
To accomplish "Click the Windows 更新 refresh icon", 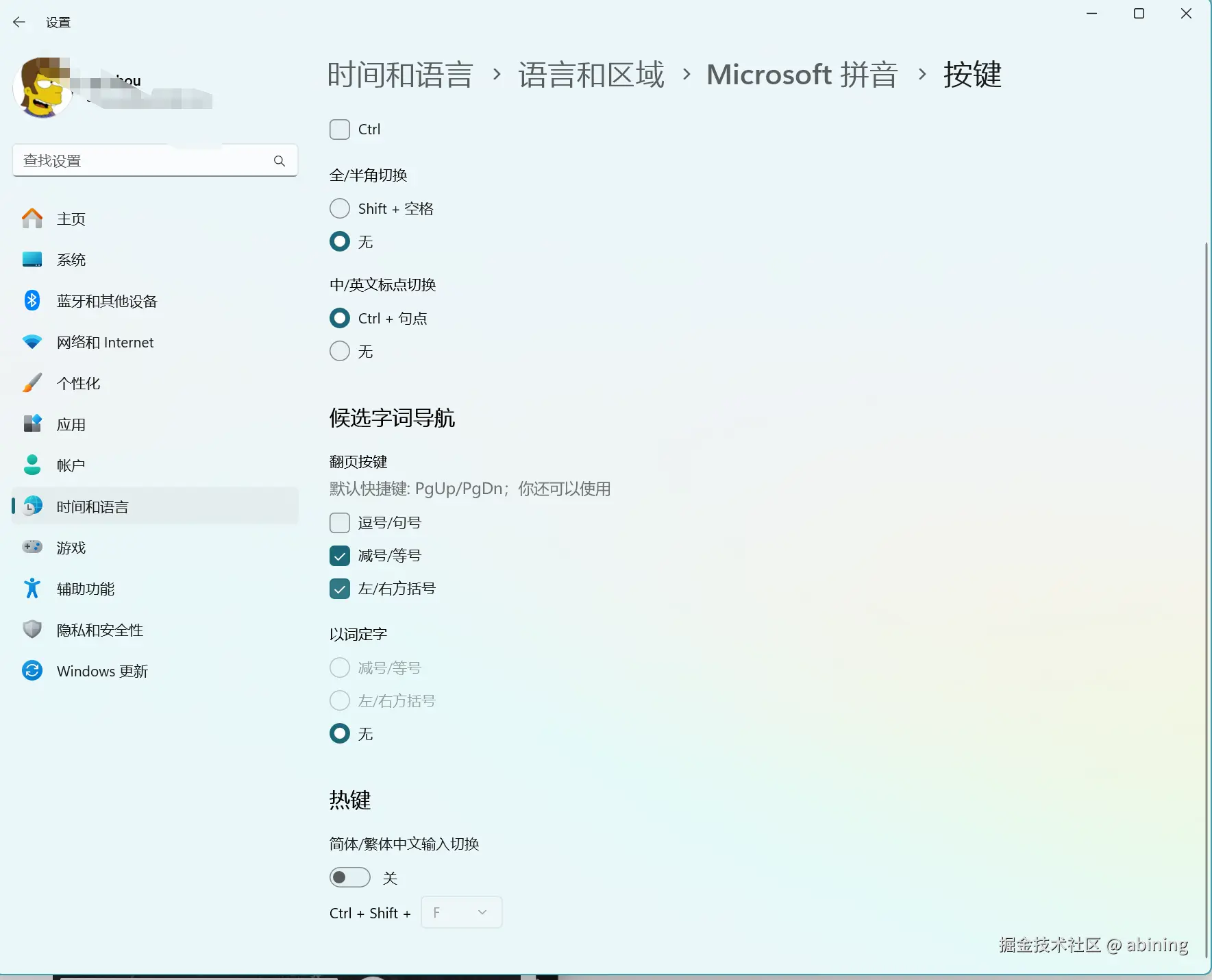I will [x=32, y=671].
